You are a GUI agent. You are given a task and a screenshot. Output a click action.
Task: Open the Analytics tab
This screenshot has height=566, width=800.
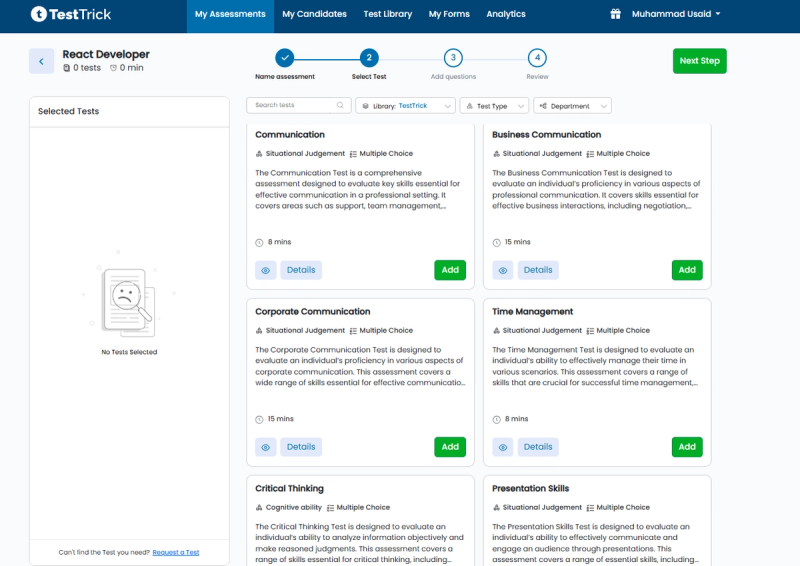(x=506, y=14)
